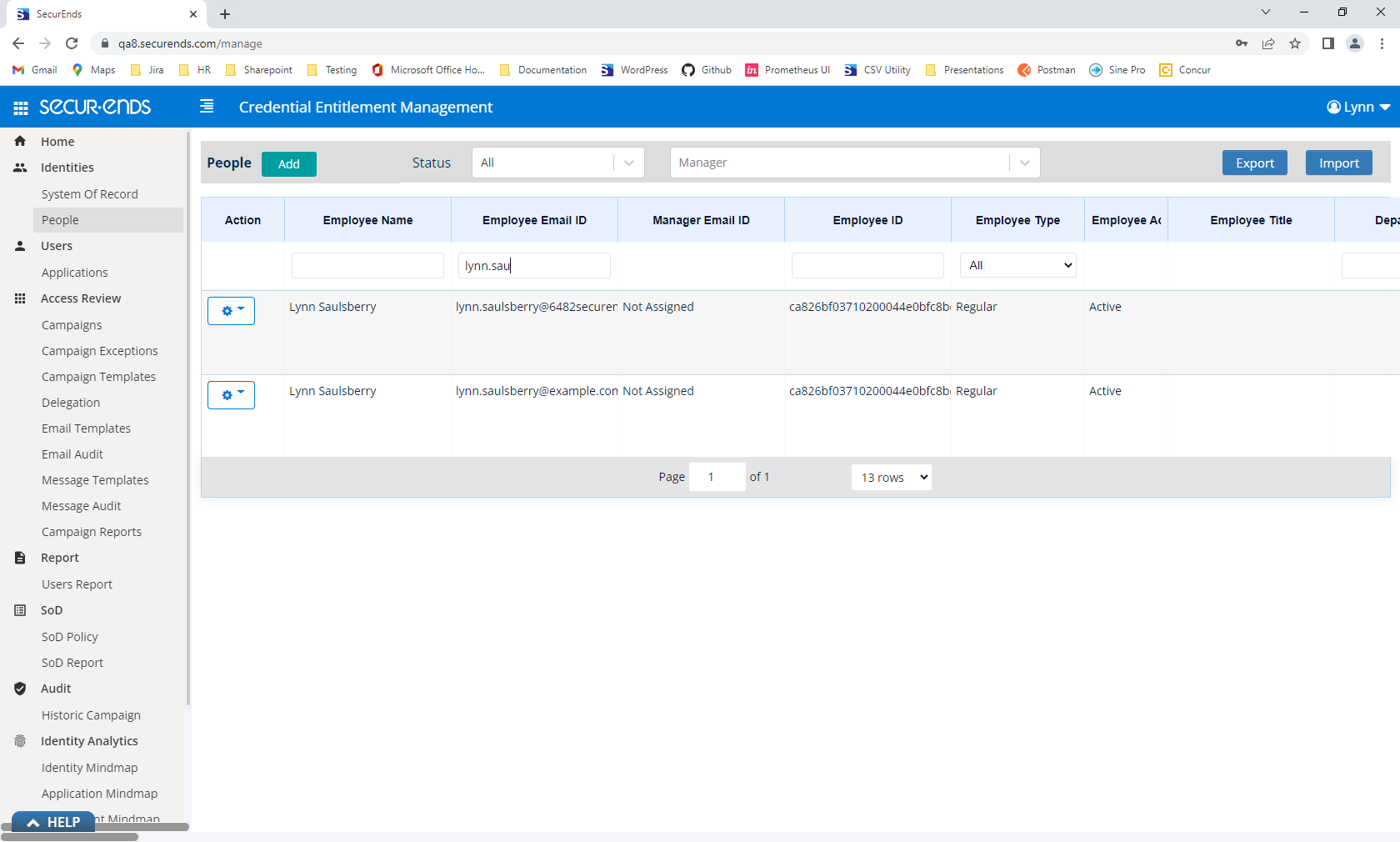This screenshot has height=842, width=1400.
Task: Select People under Identities in the sidebar
Action: click(59, 219)
